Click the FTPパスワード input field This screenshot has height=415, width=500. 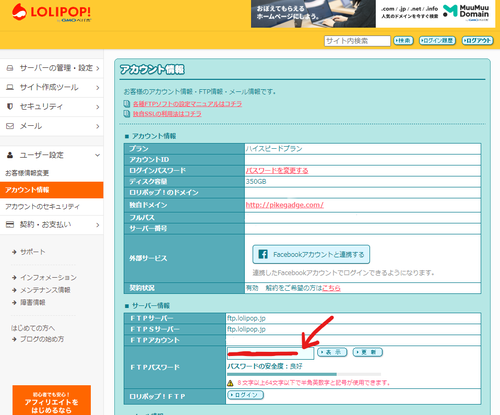point(270,353)
